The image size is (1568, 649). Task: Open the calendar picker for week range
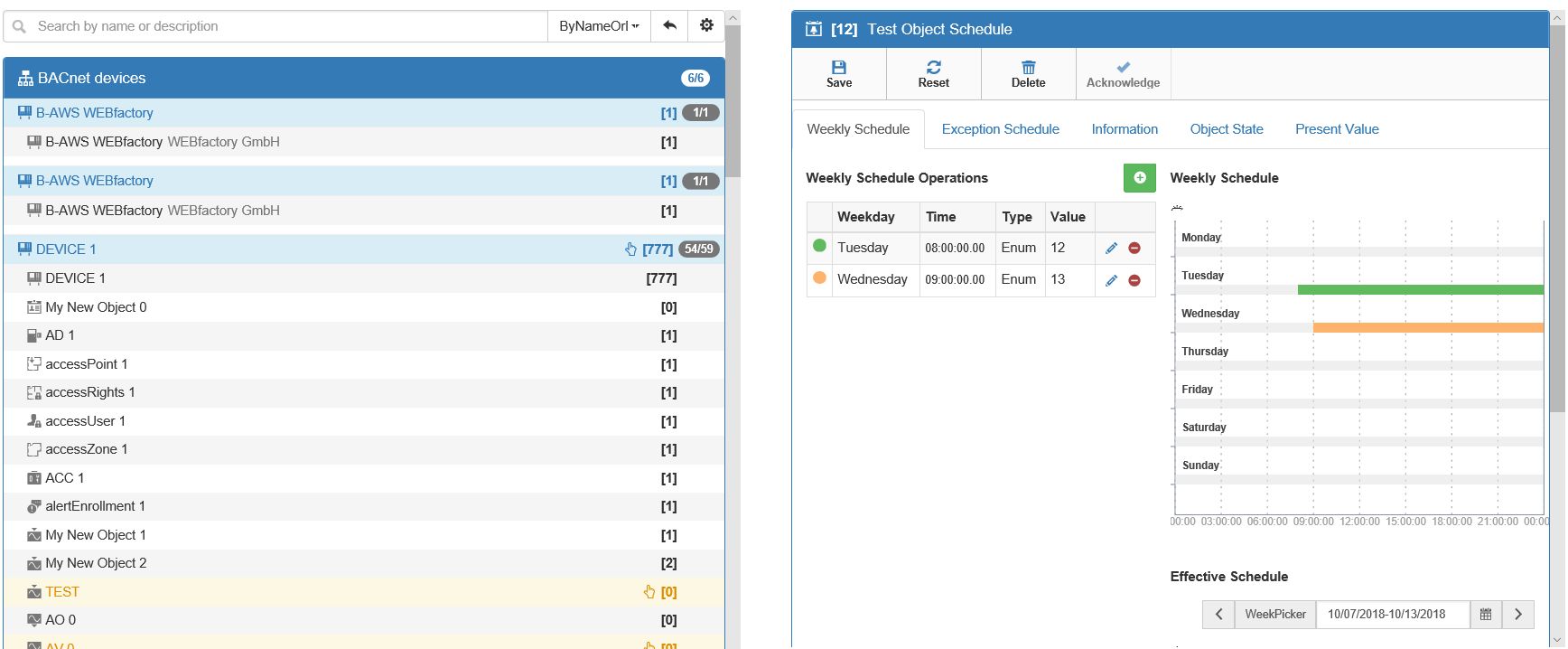pyautogui.click(x=1485, y=615)
